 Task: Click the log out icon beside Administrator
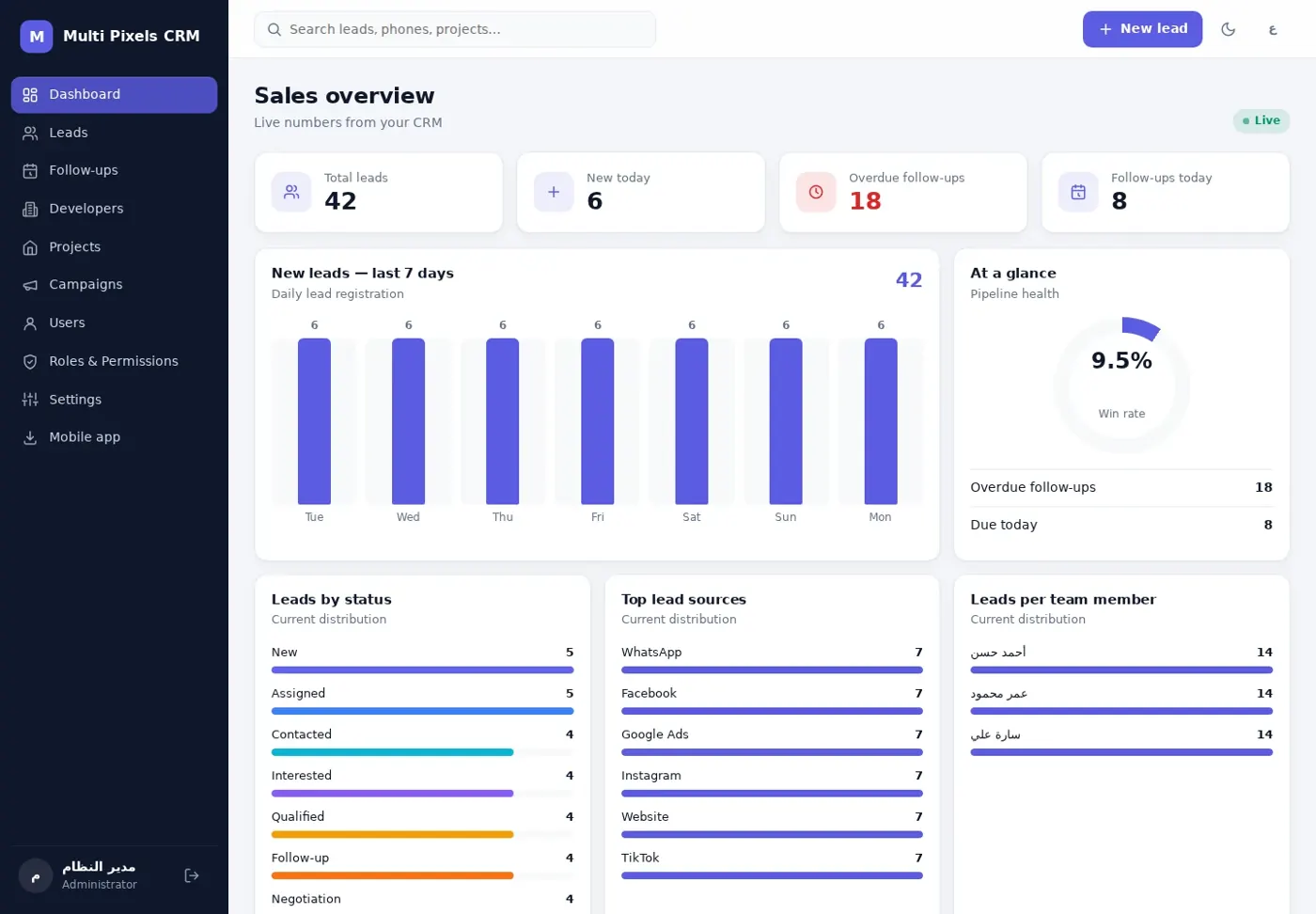coord(192,875)
